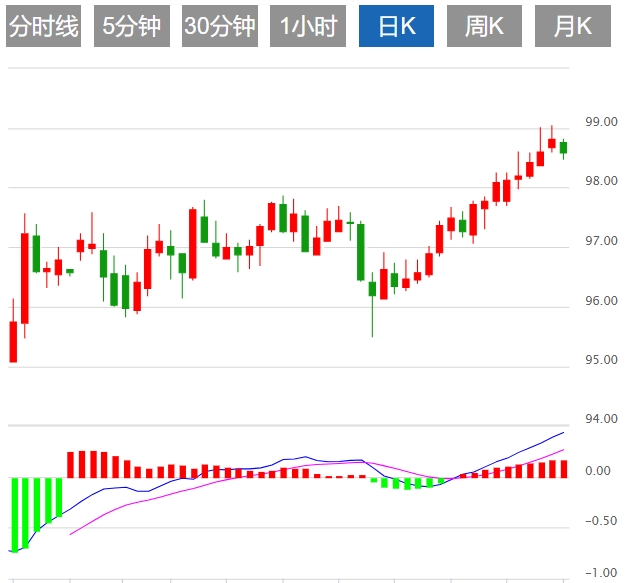Click the -1.00 MACD axis label

tap(601, 573)
